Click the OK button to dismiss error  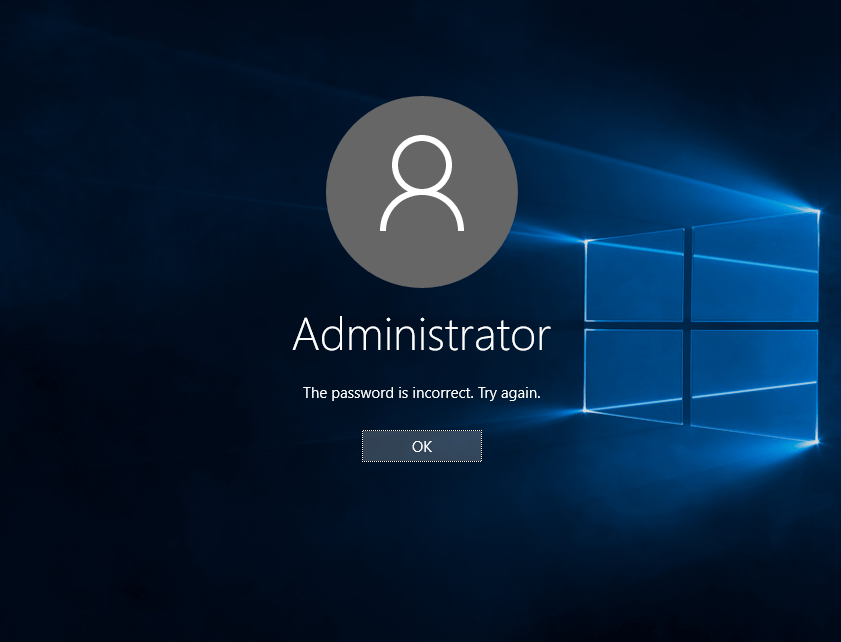422,446
